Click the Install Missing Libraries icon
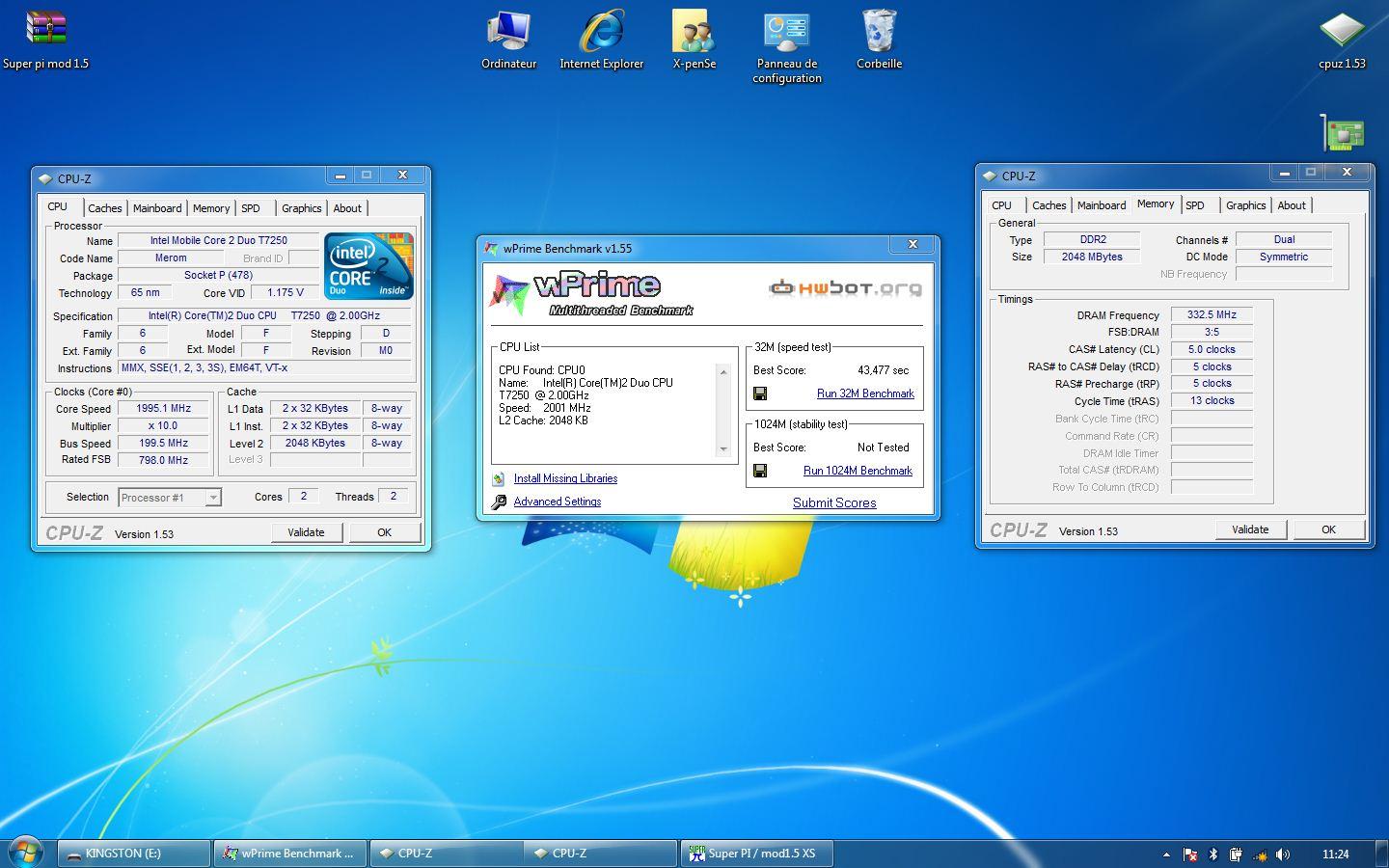The image size is (1389, 868). [x=499, y=478]
